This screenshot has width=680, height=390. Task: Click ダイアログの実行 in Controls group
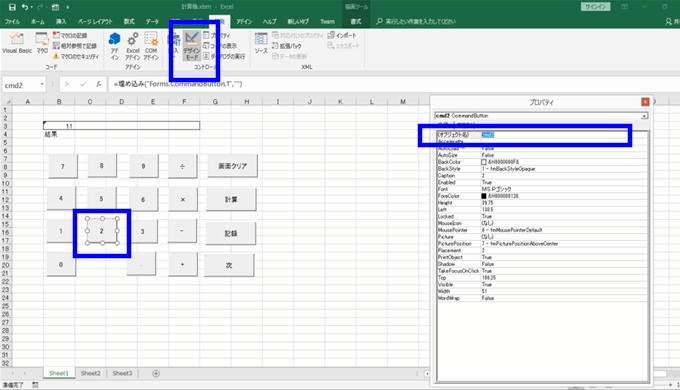pos(224,56)
